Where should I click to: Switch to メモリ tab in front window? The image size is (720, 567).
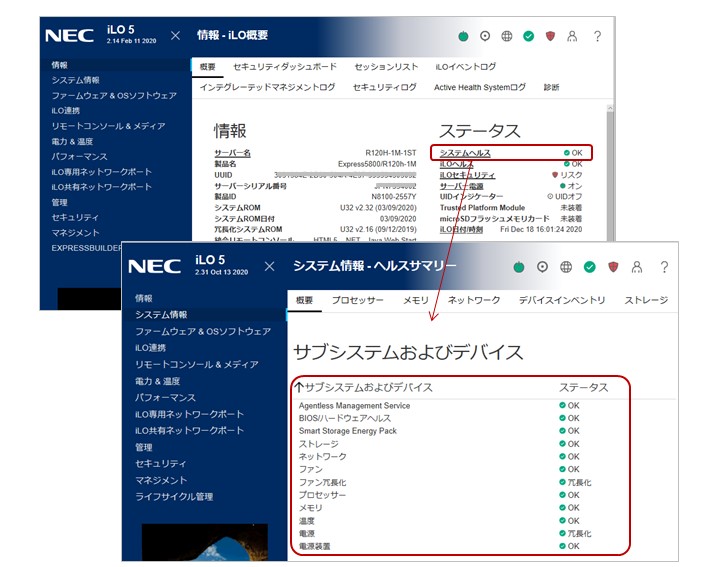point(416,300)
